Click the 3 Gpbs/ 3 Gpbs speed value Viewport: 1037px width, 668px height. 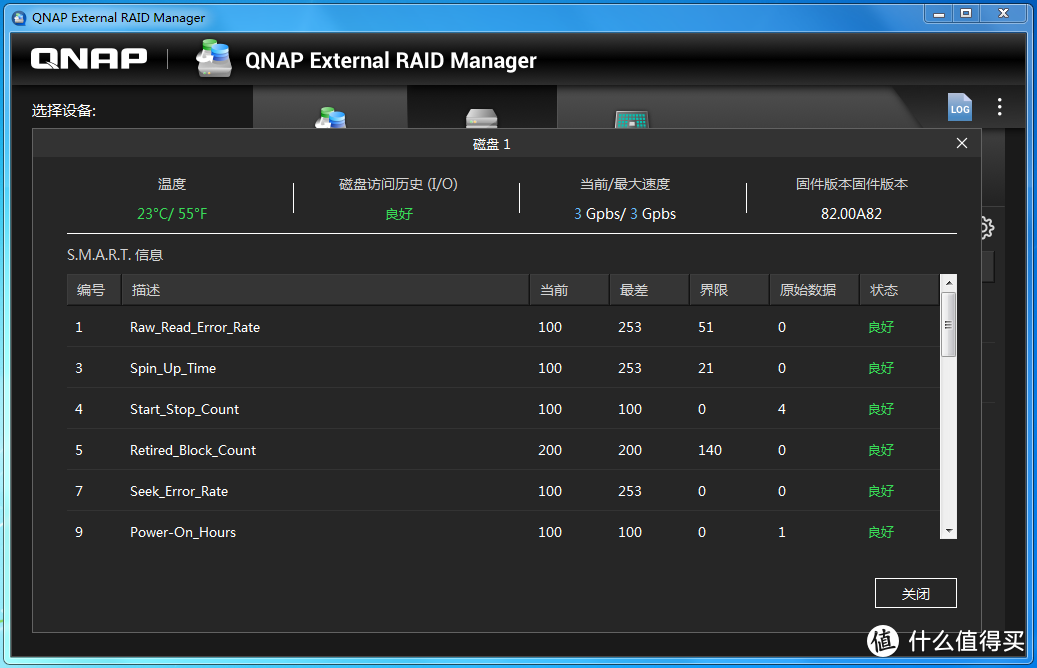625,214
